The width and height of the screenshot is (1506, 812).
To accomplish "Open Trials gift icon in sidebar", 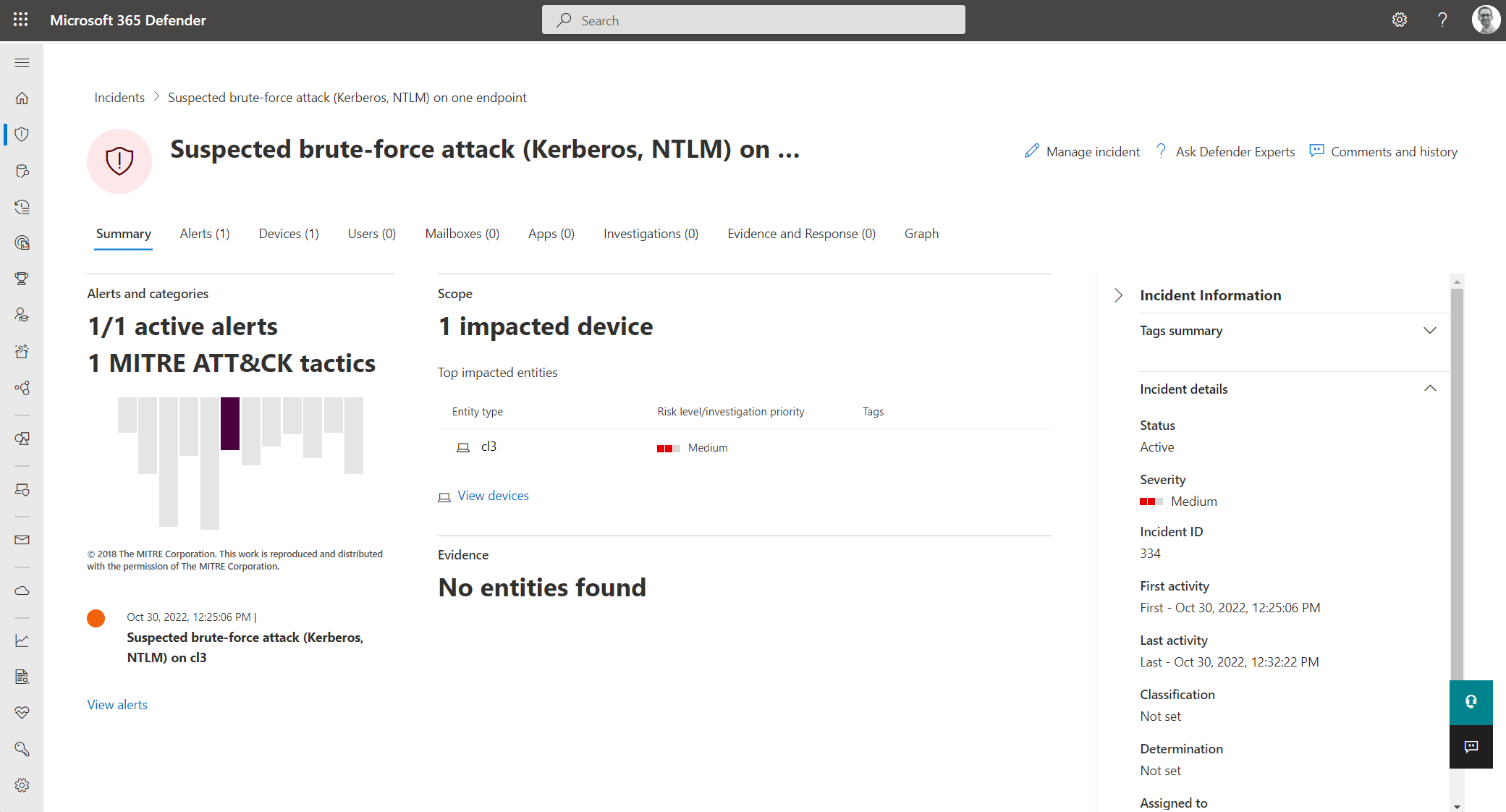I will 22,352.
